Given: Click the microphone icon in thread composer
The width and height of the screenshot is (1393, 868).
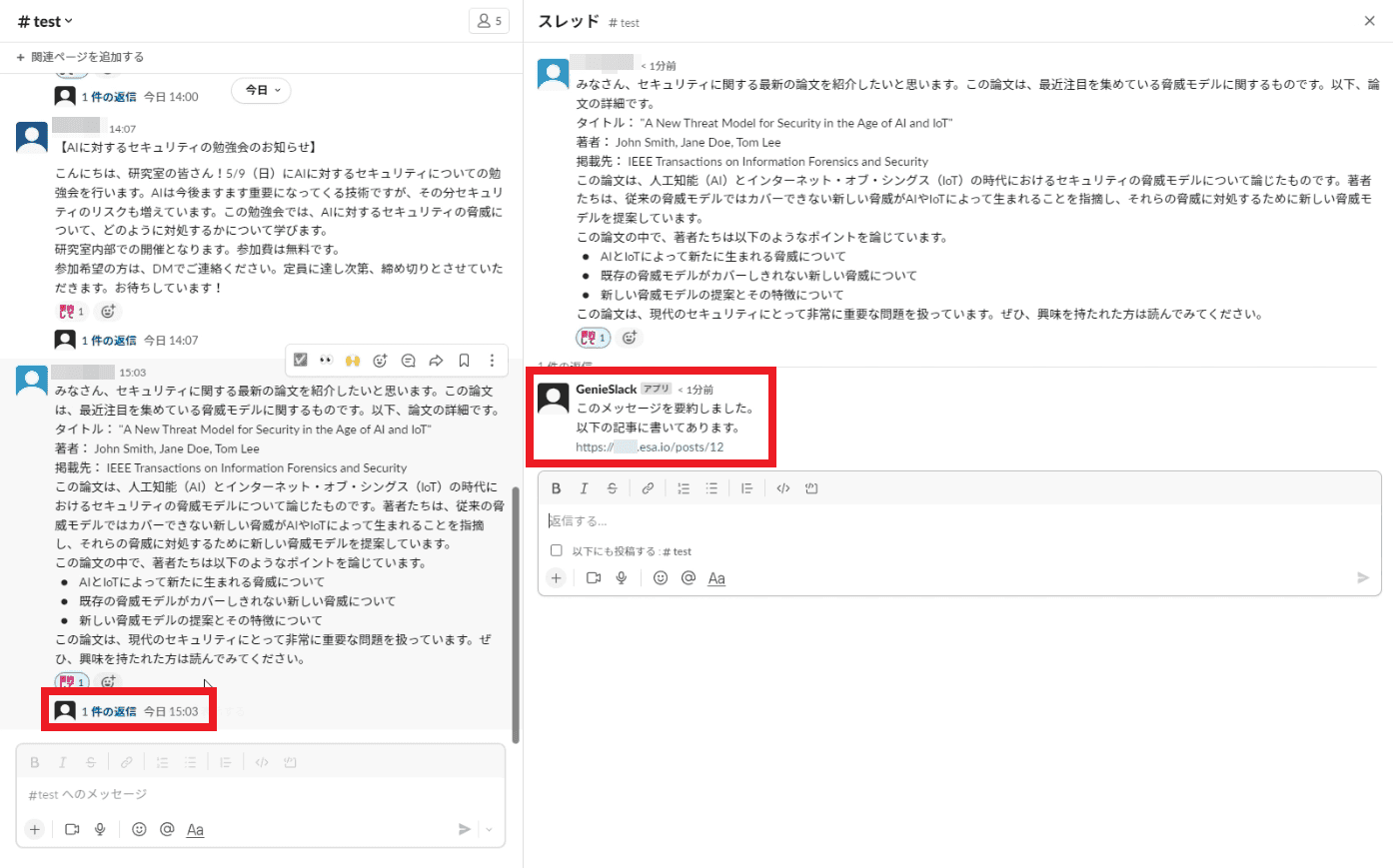Looking at the screenshot, I should pyautogui.click(x=622, y=577).
